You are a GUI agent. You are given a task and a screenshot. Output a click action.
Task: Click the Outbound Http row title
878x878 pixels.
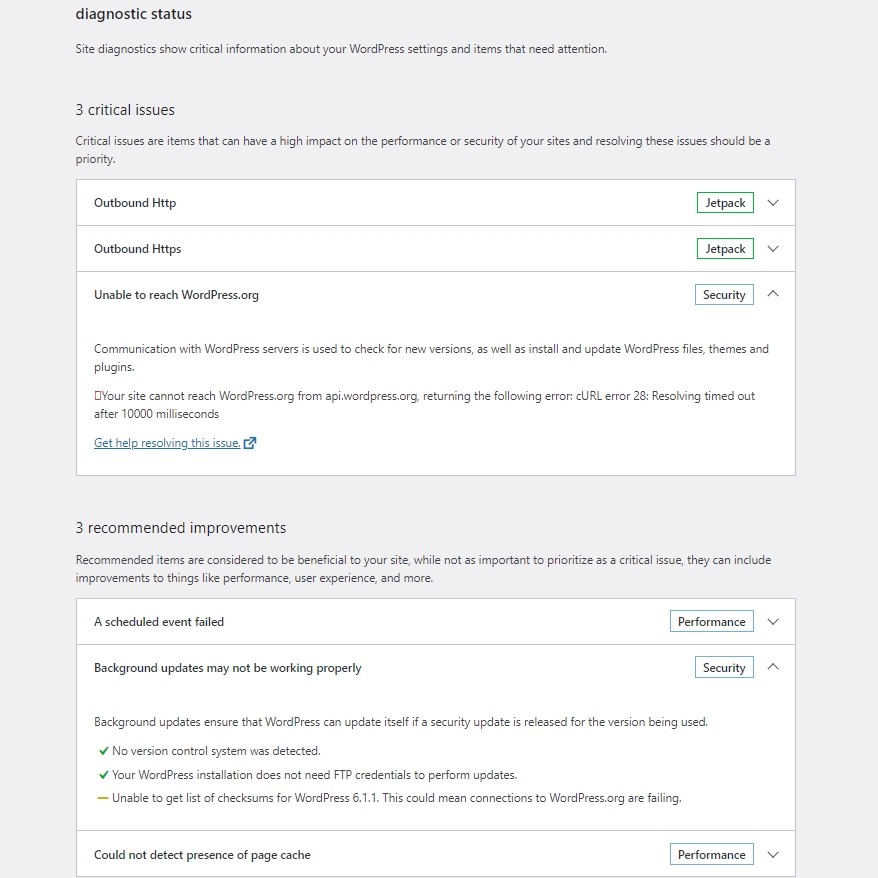135,203
